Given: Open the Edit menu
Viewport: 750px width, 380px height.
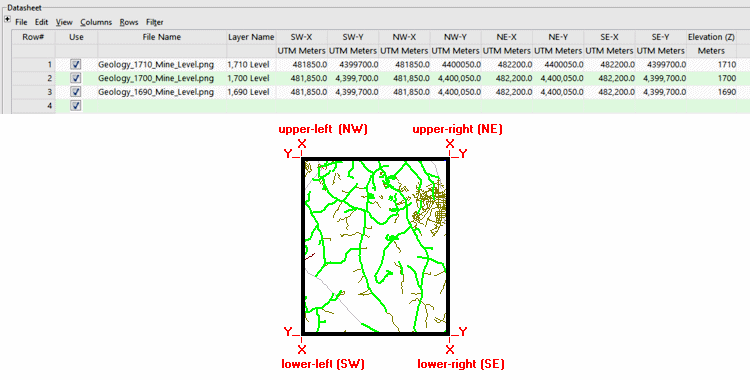Looking at the screenshot, I should pos(41,22).
